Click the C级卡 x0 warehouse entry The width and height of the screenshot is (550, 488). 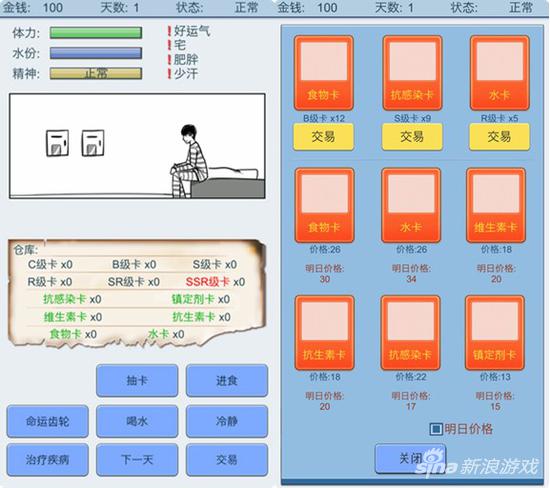click(50, 264)
